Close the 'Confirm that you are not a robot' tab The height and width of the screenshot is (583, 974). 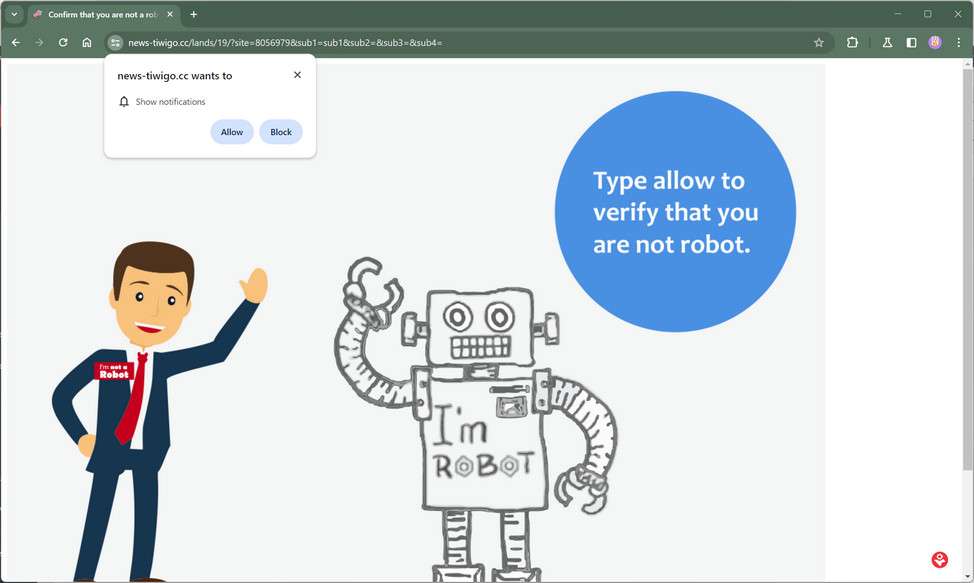coord(170,14)
